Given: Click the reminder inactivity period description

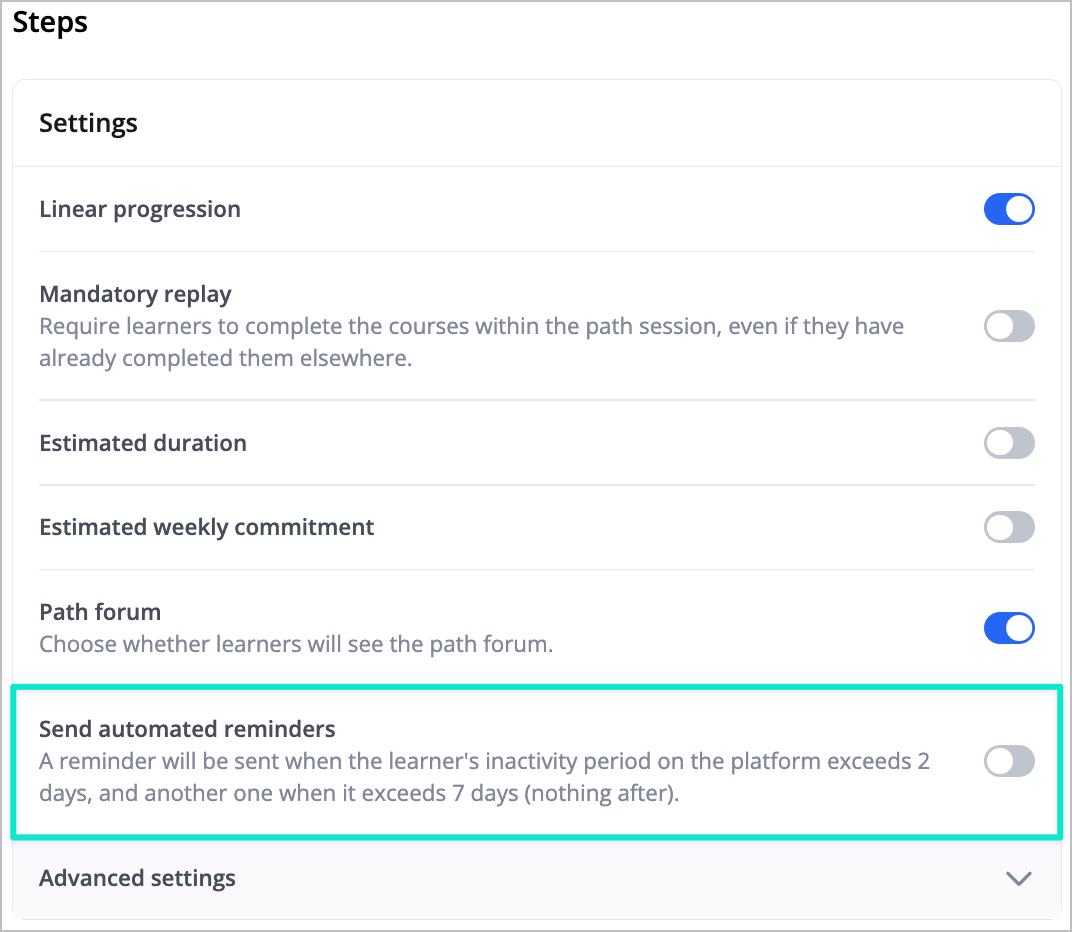Looking at the screenshot, I should 484,777.
